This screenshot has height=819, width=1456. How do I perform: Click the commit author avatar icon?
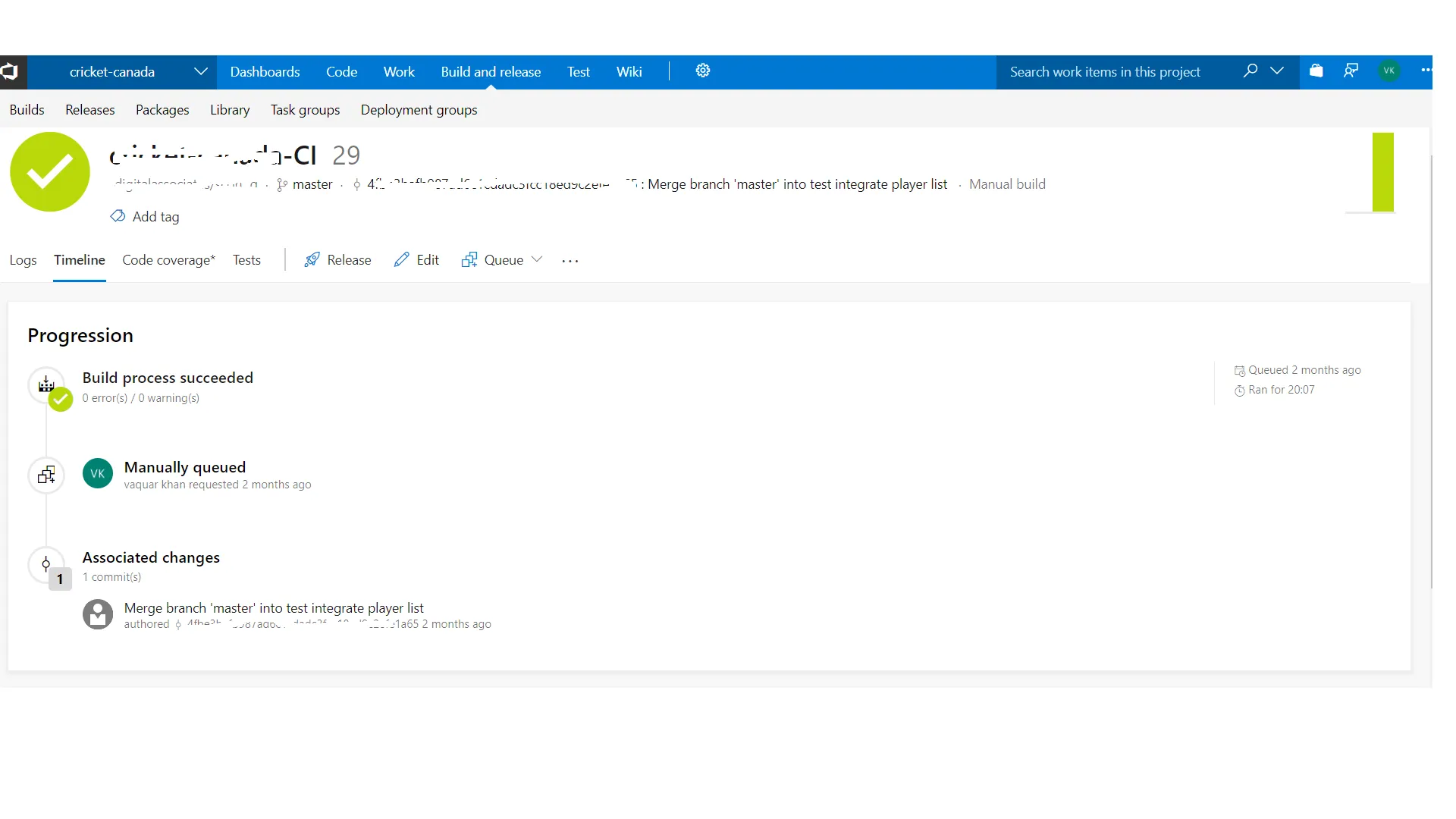(x=98, y=615)
